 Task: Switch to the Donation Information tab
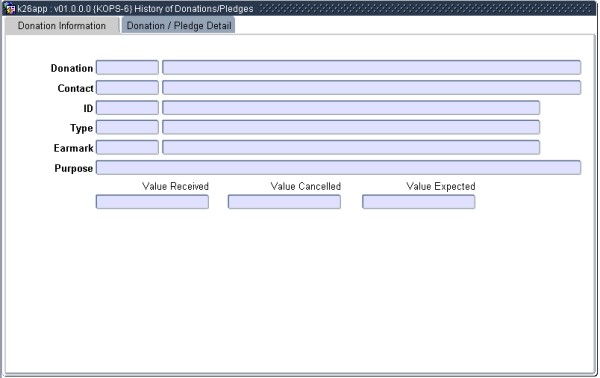pyautogui.click(x=62, y=26)
